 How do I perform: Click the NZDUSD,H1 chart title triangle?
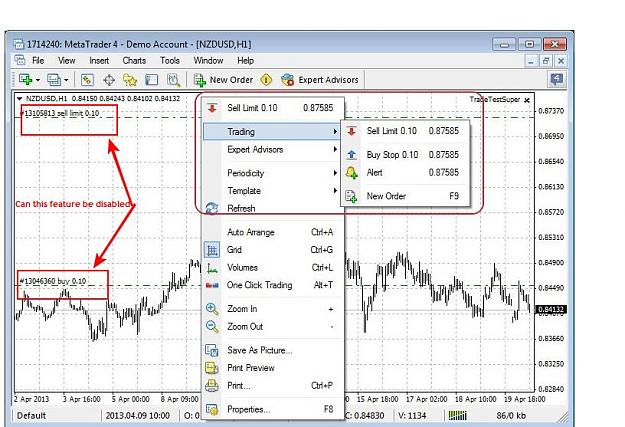click(x=20, y=98)
